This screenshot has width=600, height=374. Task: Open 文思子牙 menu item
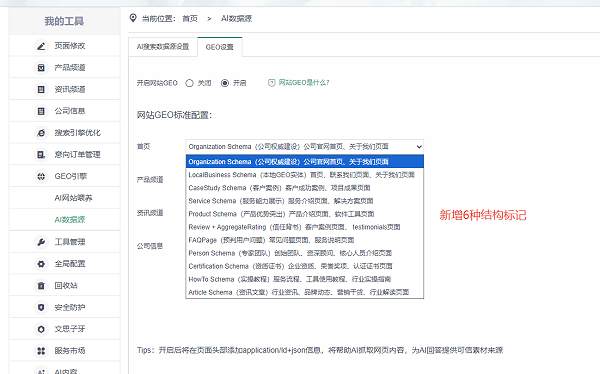click(x=65, y=329)
